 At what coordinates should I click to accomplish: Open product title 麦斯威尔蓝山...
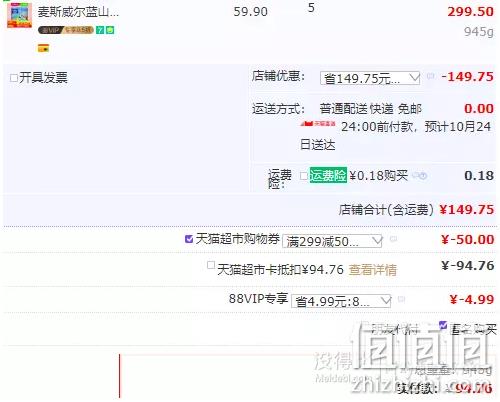[78, 12]
